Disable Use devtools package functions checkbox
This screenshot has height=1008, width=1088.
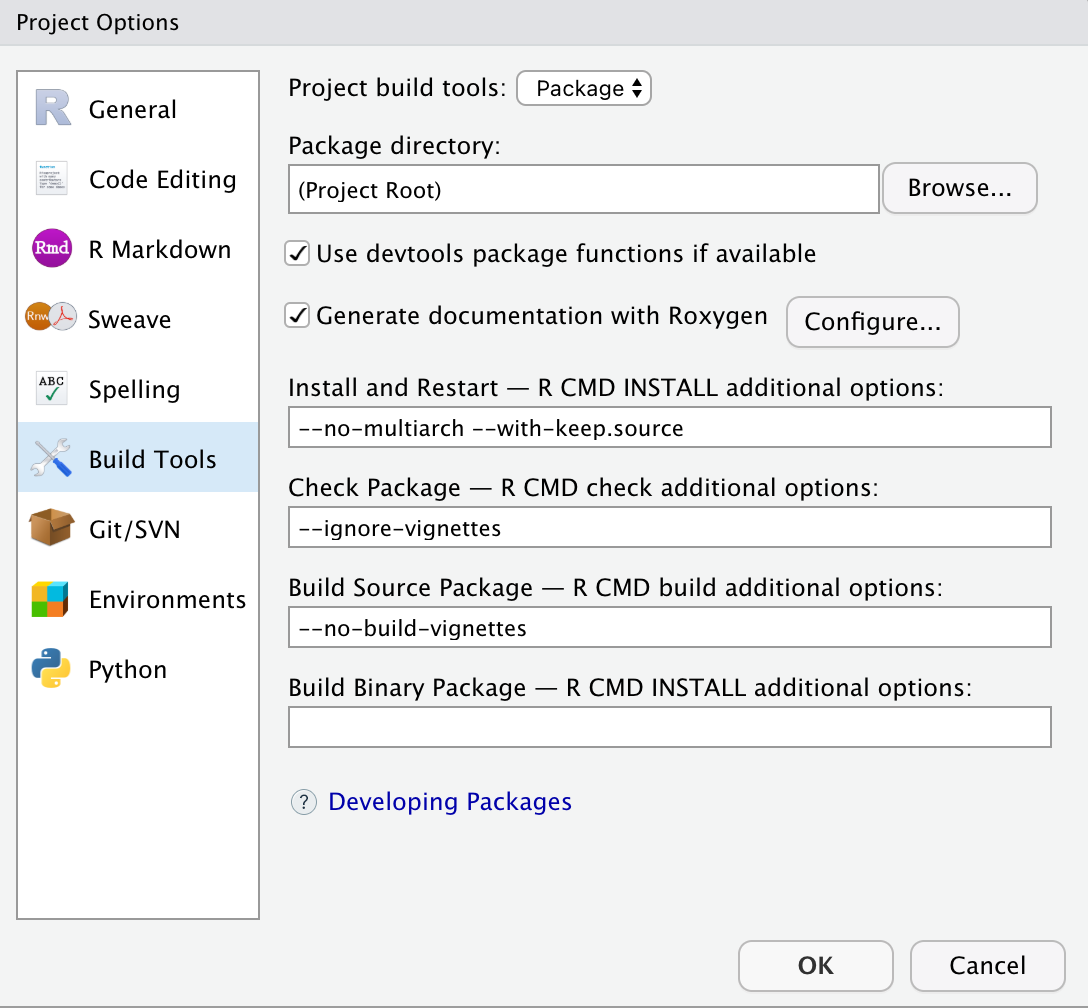pyautogui.click(x=298, y=254)
